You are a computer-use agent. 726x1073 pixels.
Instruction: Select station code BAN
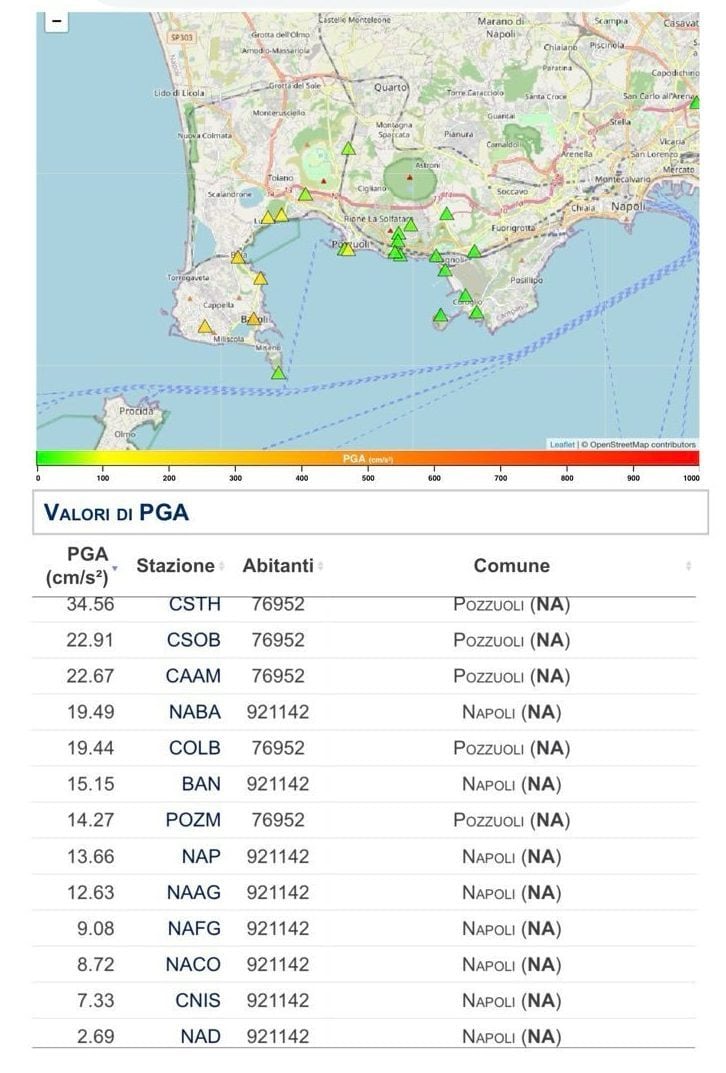coord(201,784)
